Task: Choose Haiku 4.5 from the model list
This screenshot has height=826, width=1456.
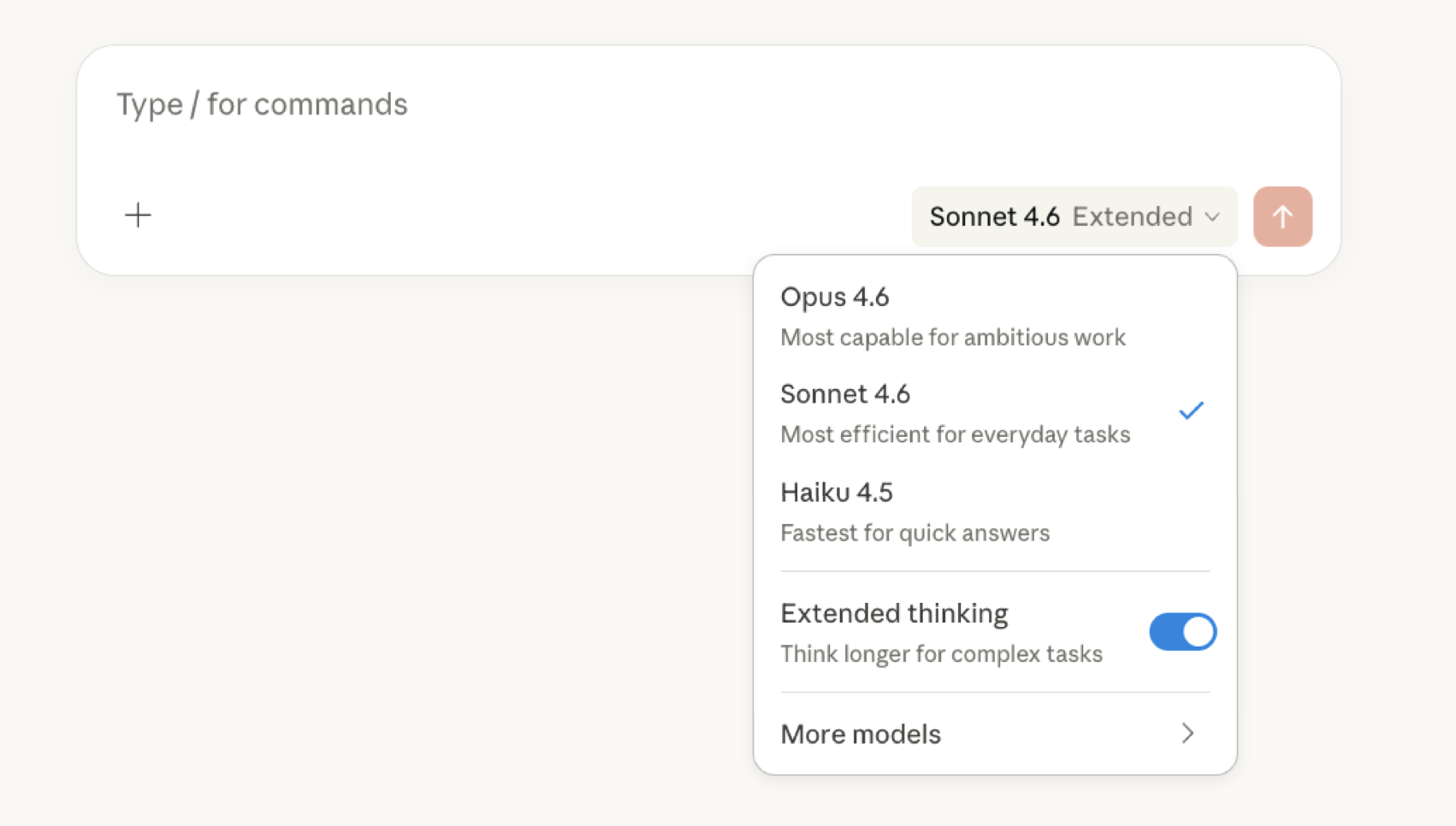Action: (x=837, y=493)
